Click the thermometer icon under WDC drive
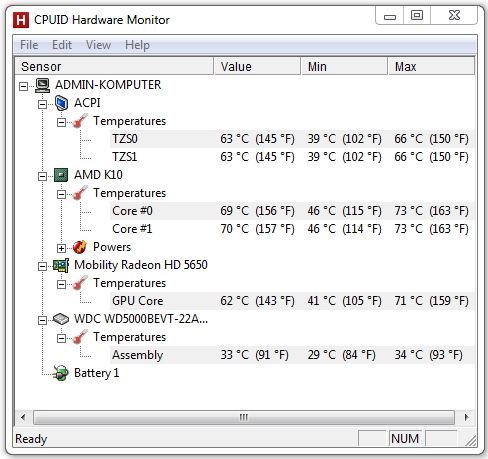 (x=80, y=337)
